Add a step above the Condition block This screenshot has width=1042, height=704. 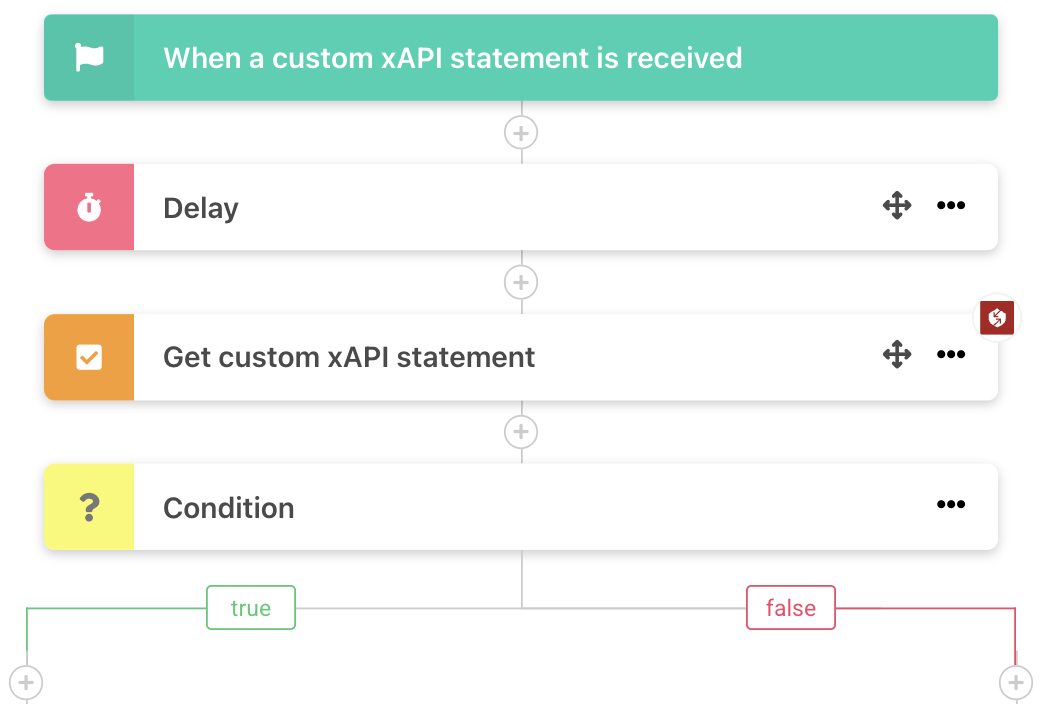[520, 432]
